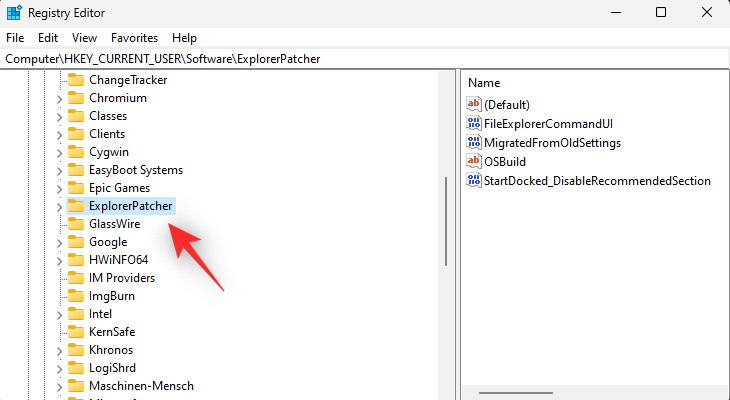Expand the Cygwin key
The width and height of the screenshot is (730, 400).
(59, 153)
